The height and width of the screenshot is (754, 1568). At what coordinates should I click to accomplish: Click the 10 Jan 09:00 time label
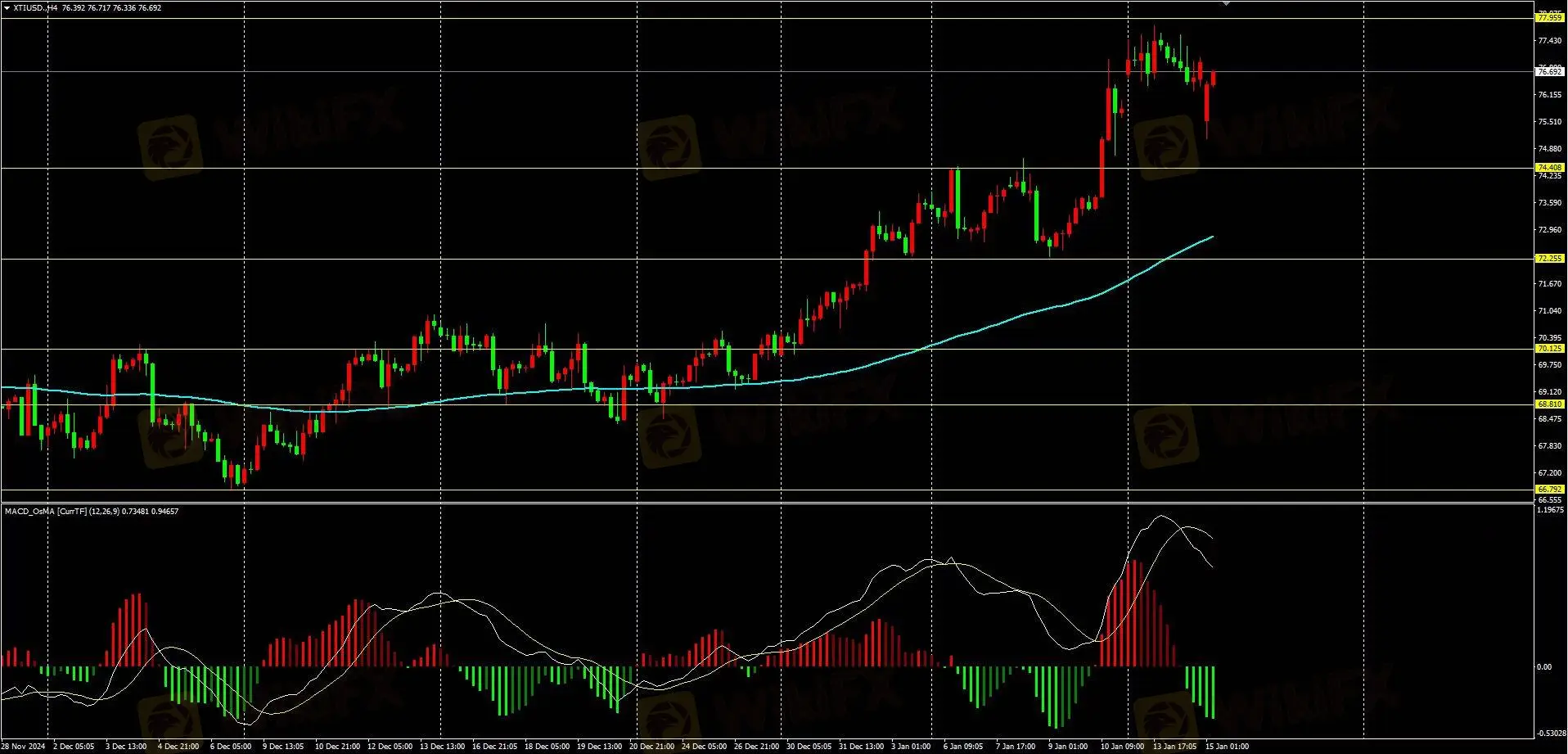coord(1122,747)
